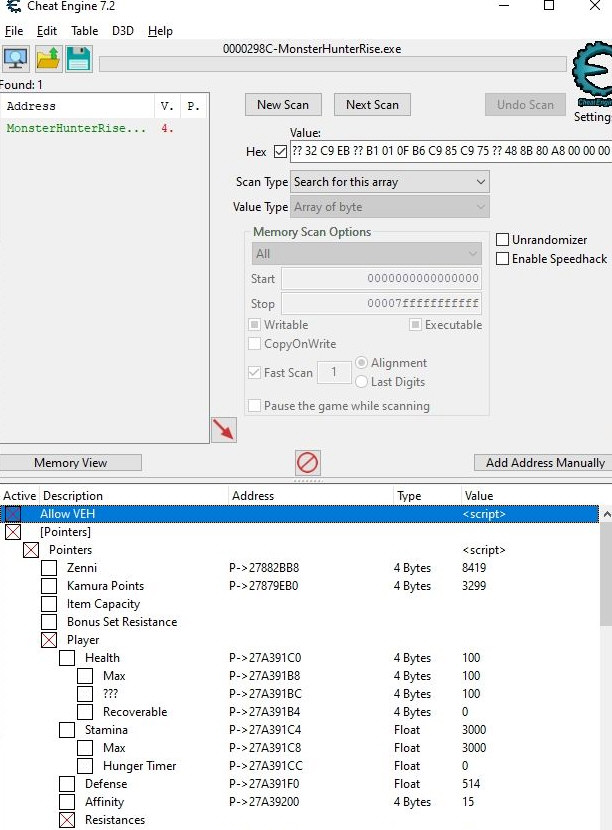The width and height of the screenshot is (612, 830).
Task: Open the File menu
Action: click(x=14, y=31)
